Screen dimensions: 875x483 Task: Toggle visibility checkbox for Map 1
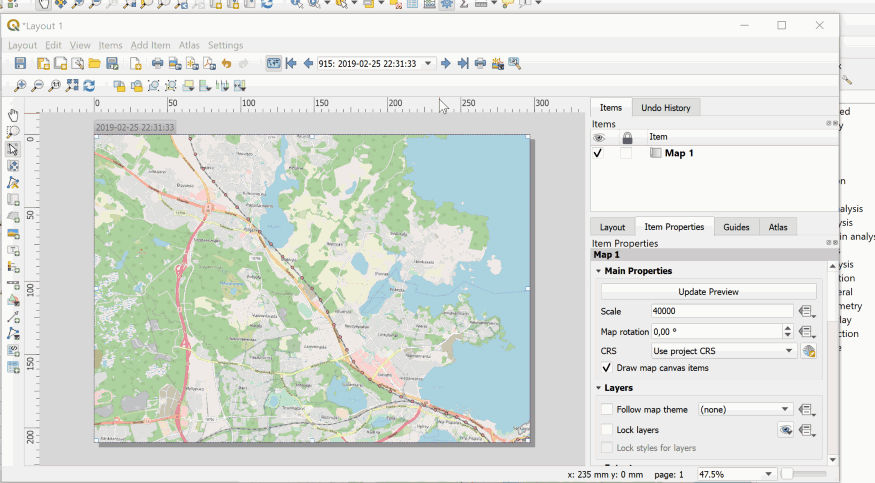coord(598,153)
